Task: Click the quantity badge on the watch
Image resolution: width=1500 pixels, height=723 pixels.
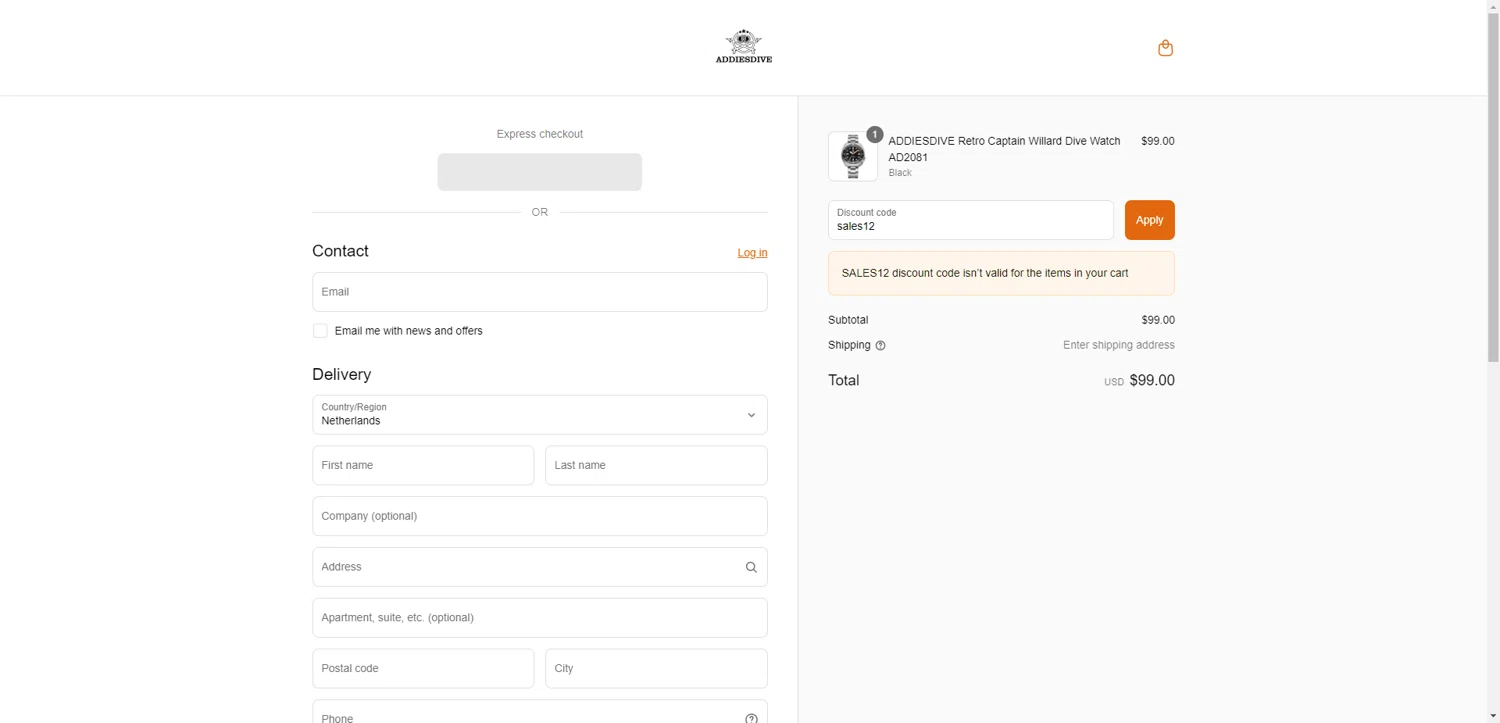Action: click(x=874, y=134)
